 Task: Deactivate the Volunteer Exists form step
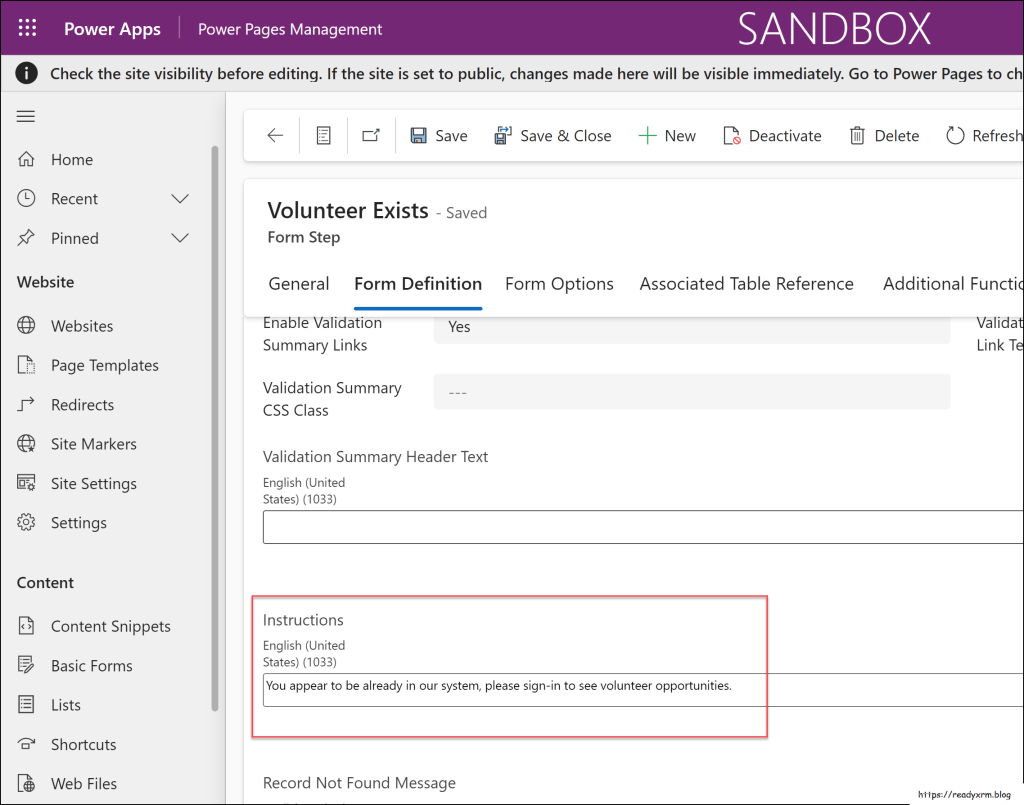(772, 136)
